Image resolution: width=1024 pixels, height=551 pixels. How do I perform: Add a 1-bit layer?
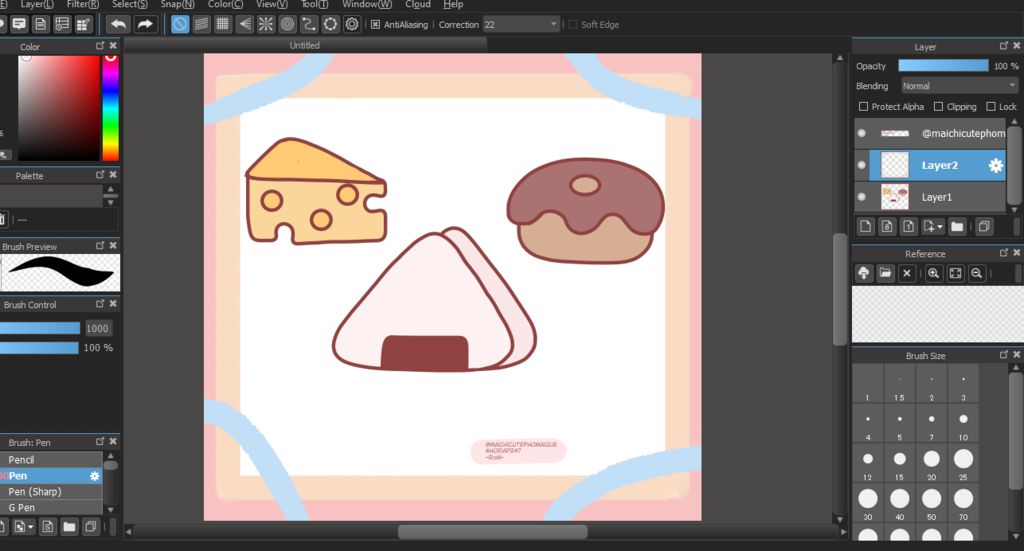point(908,227)
